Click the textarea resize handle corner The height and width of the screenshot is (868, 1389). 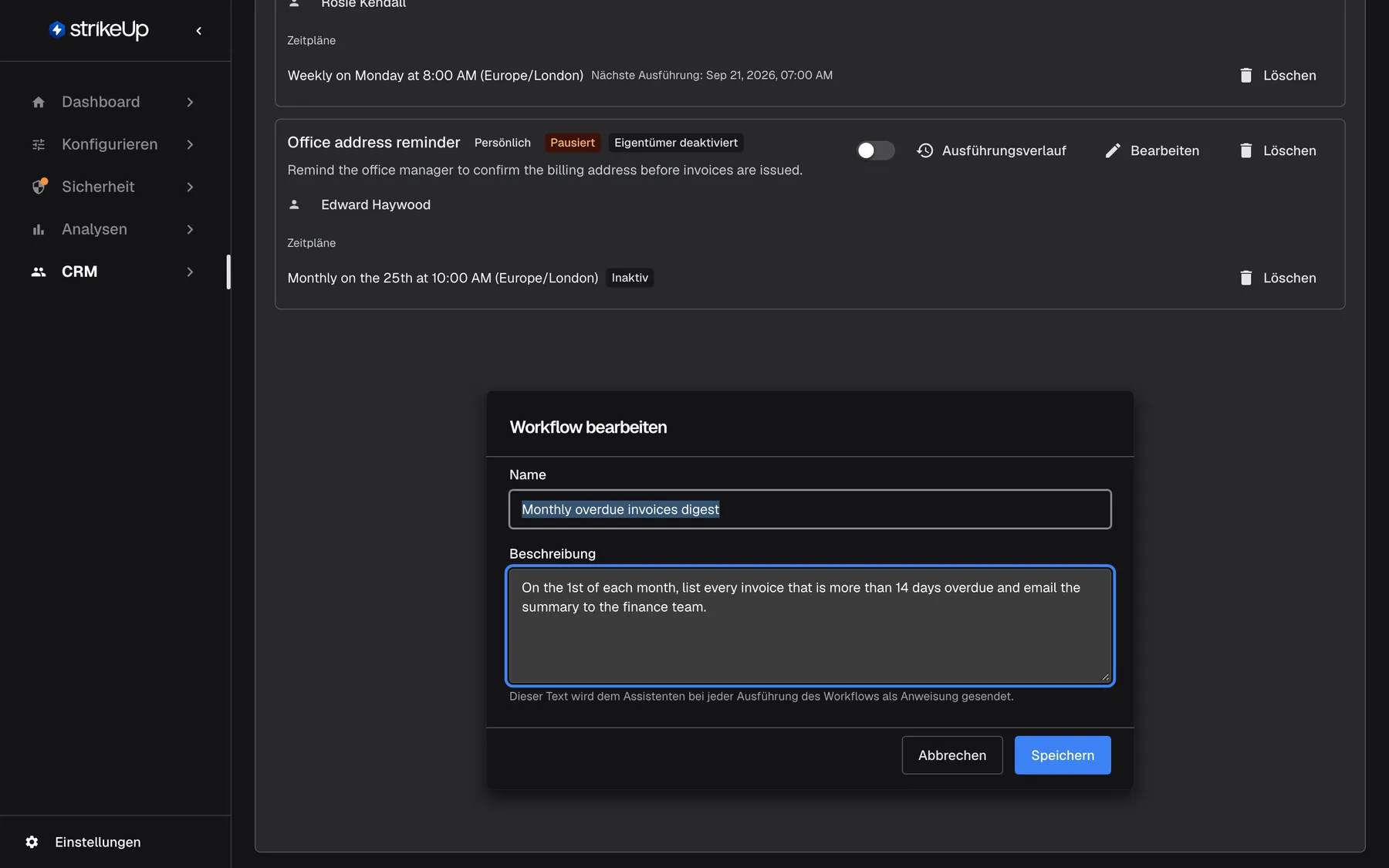(x=1105, y=677)
